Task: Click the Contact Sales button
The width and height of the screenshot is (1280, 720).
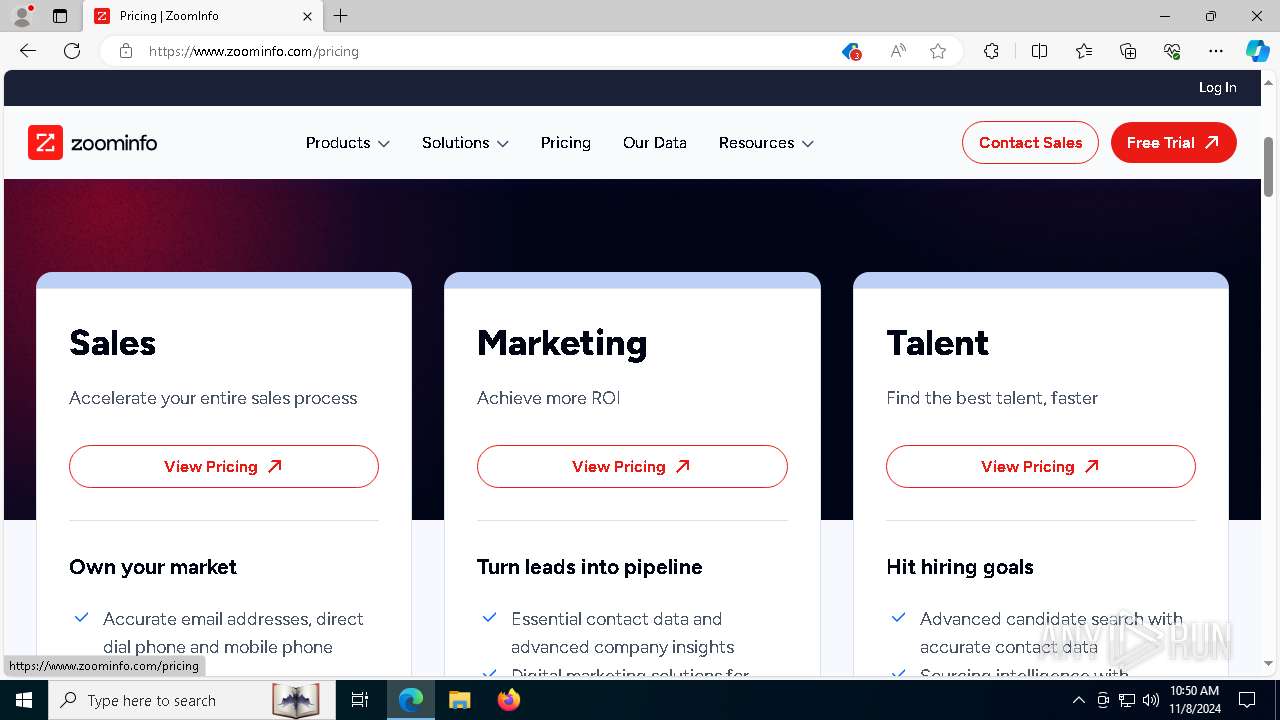Action: [1030, 143]
